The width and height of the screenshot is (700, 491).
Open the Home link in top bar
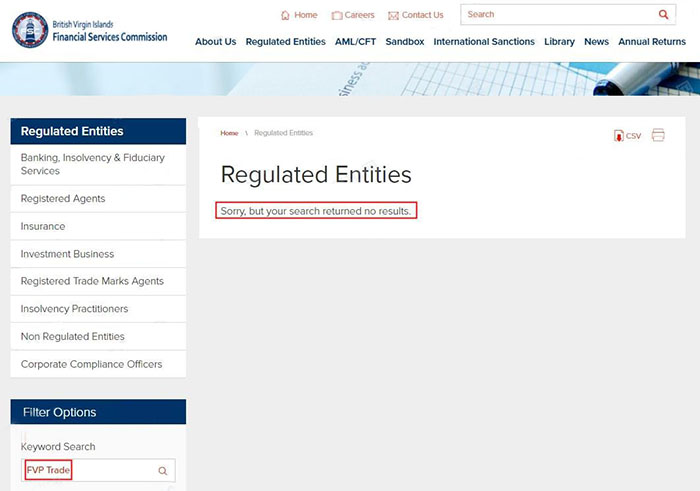point(299,15)
